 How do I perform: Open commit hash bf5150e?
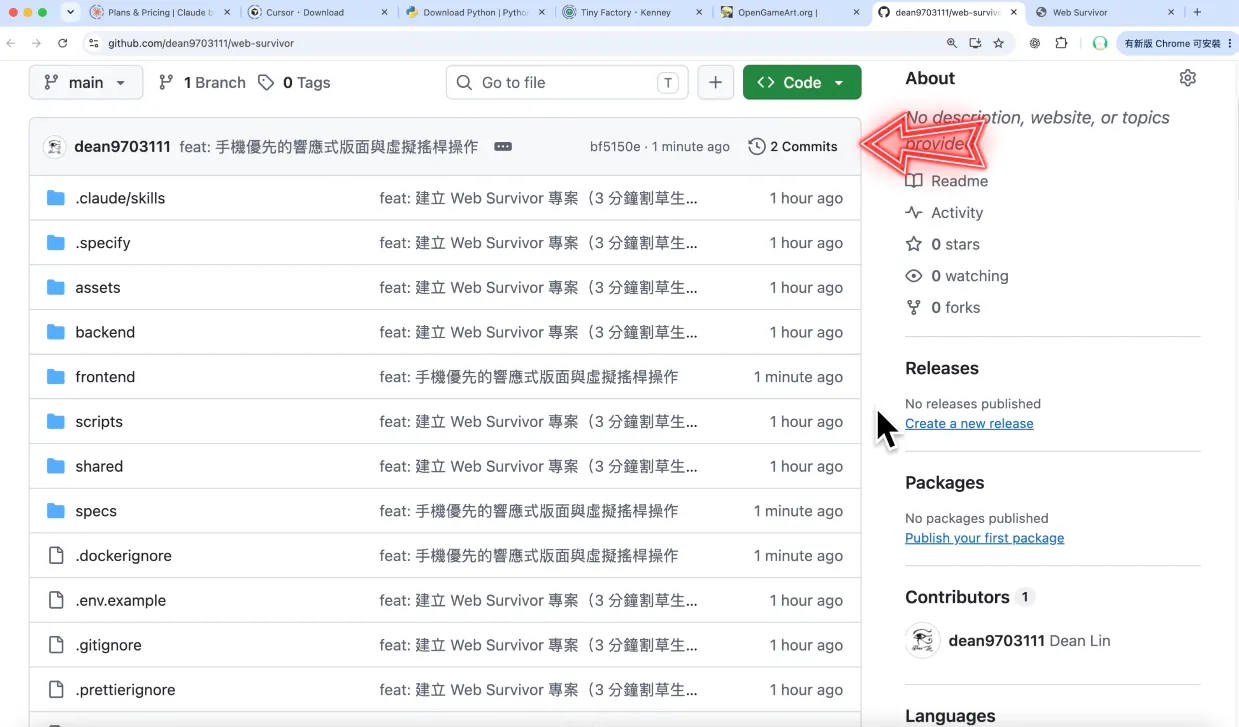[x=615, y=147]
